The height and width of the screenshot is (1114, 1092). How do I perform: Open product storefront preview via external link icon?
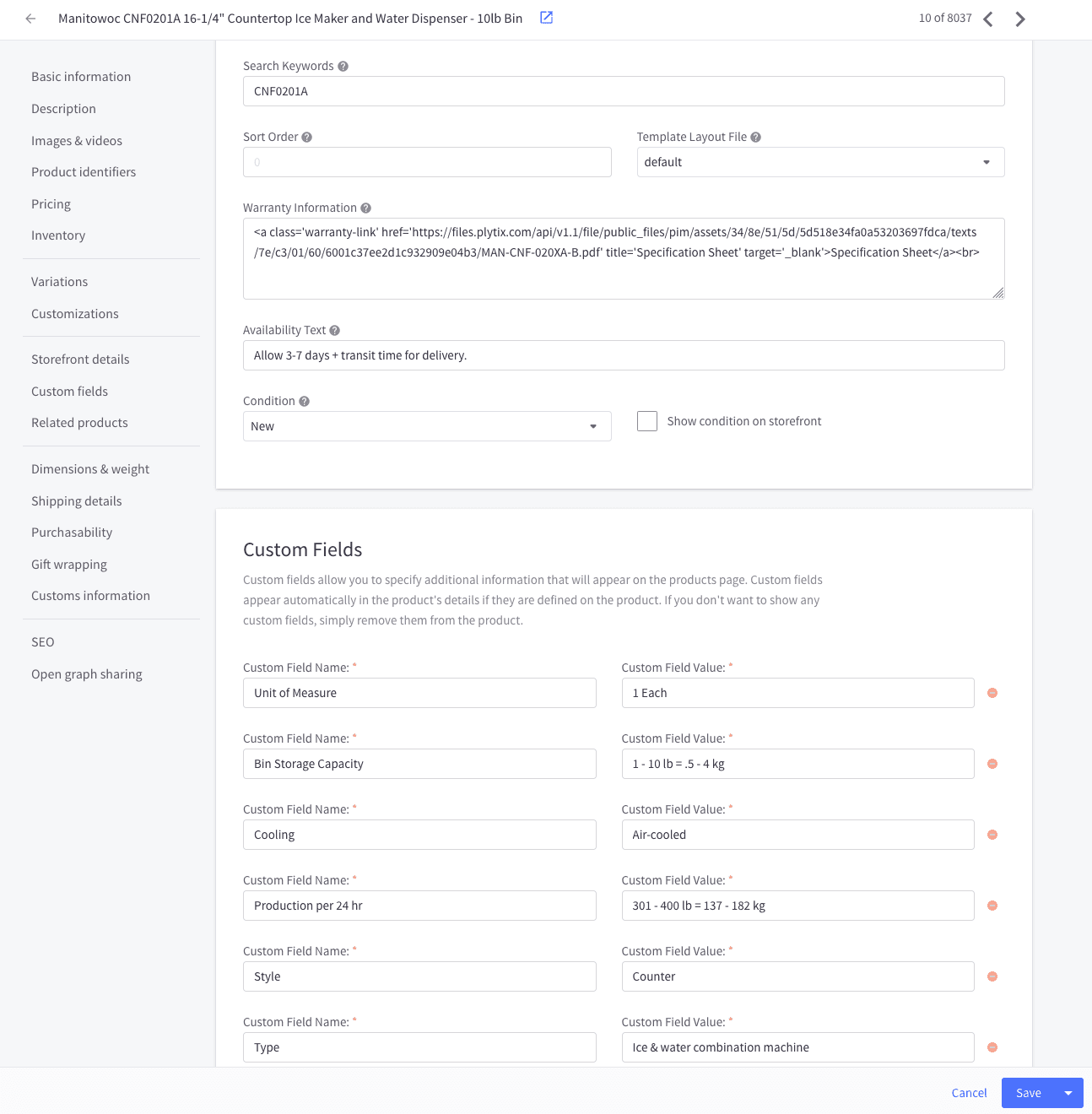pos(545,17)
